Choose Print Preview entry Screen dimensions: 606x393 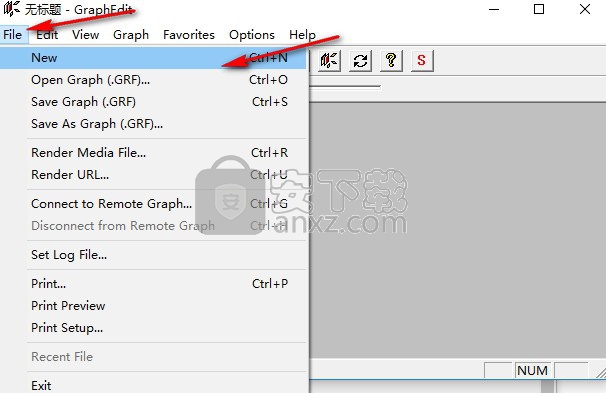pyautogui.click(x=153, y=306)
